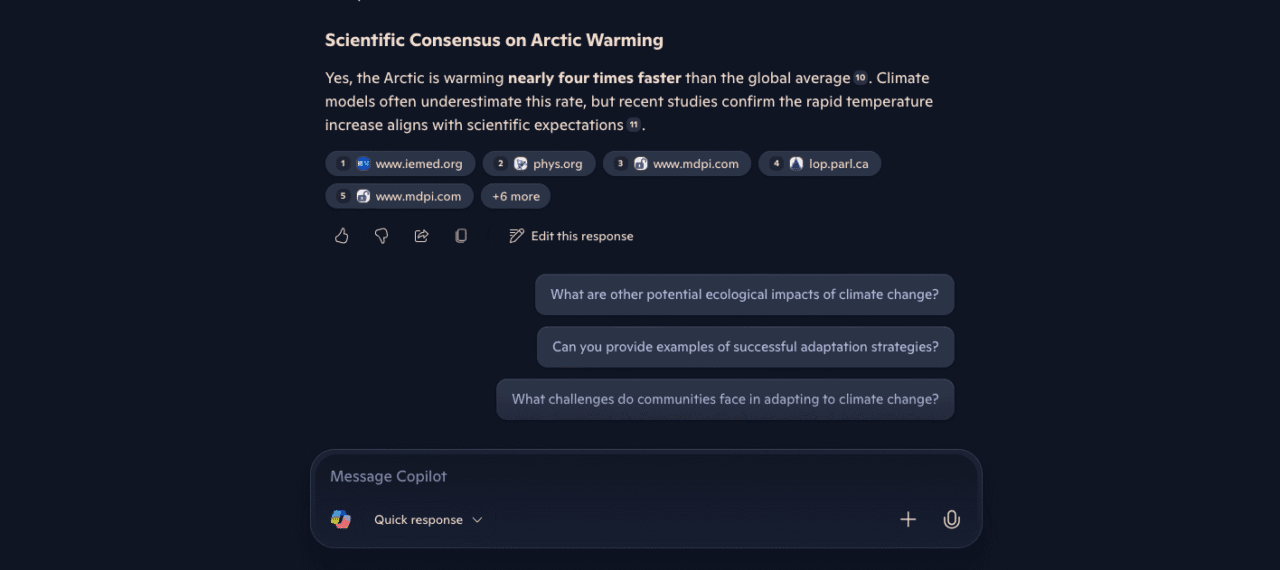Click citation badge number 10
1280x570 pixels.
coord(860,78)
